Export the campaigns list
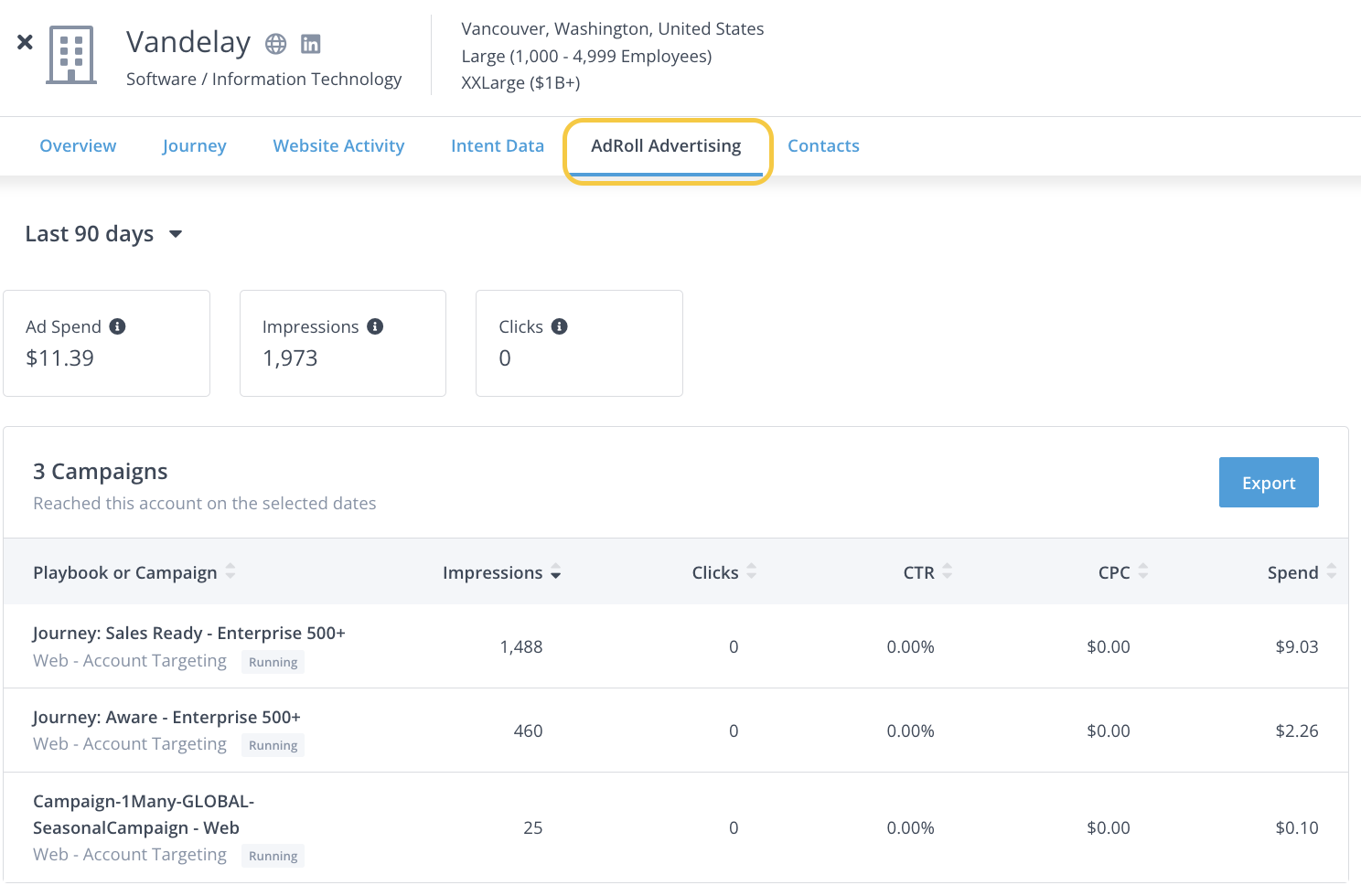The height and width of the screenshot is (896, 1361). pyautogui.click(x=1268, y=483)
